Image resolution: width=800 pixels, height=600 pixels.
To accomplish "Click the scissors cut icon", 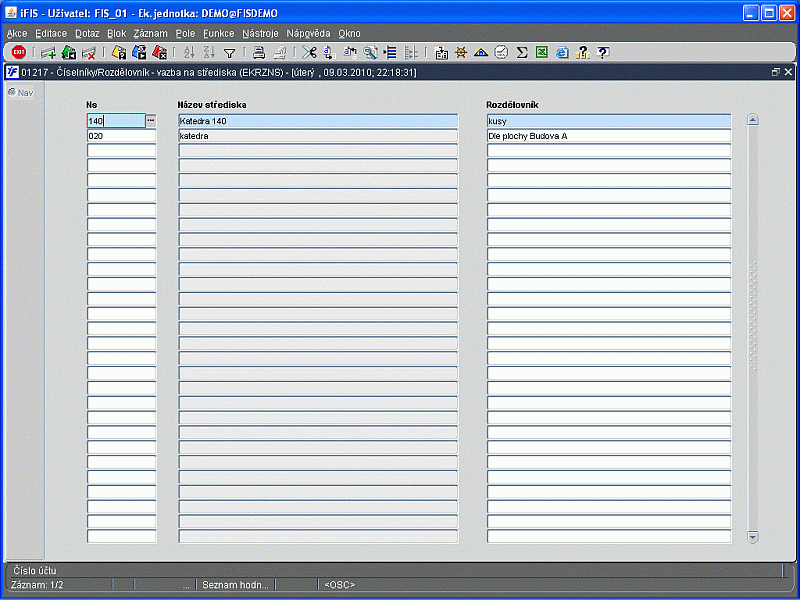I will (x=309, y=53).
